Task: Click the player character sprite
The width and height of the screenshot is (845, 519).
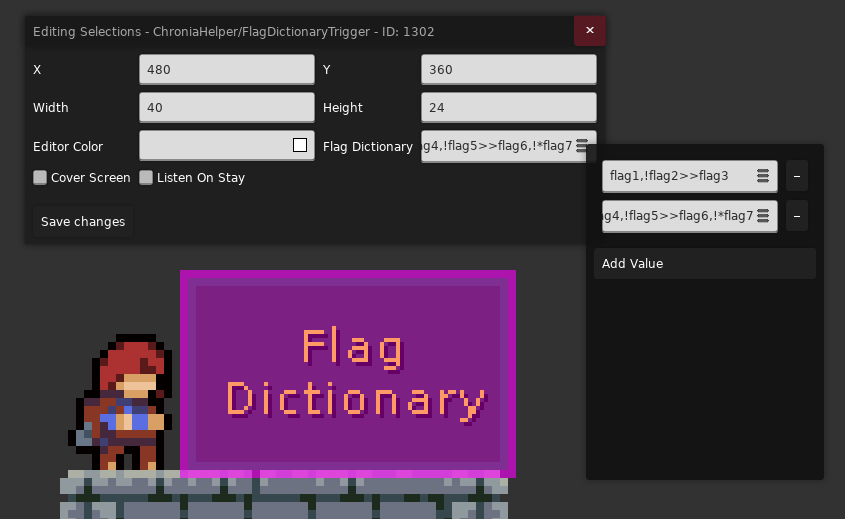Action: pos(121,402)
